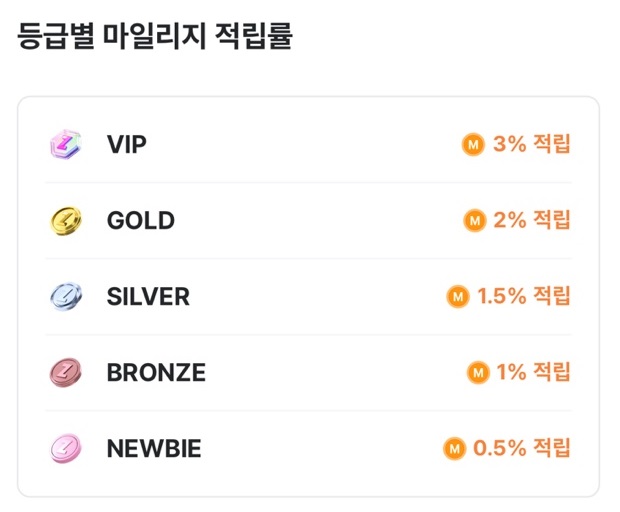Click the 등급별 마일리지 적립률 heading
The height and width of the screenshot is (512, 620).
click(x=155, y=36)
